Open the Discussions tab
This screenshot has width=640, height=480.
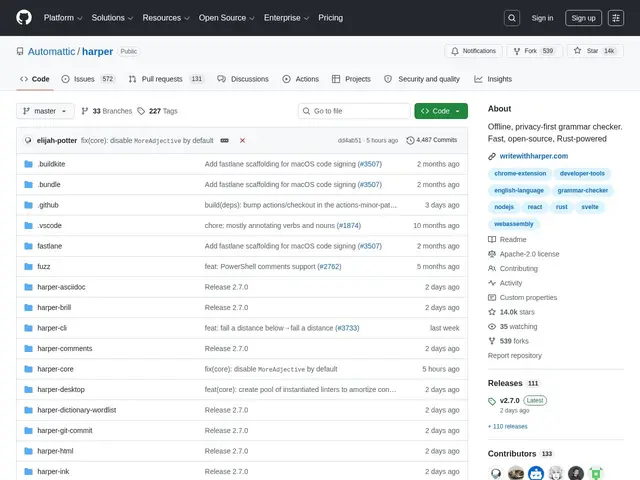pyautogui.click(x=243, y=79)
